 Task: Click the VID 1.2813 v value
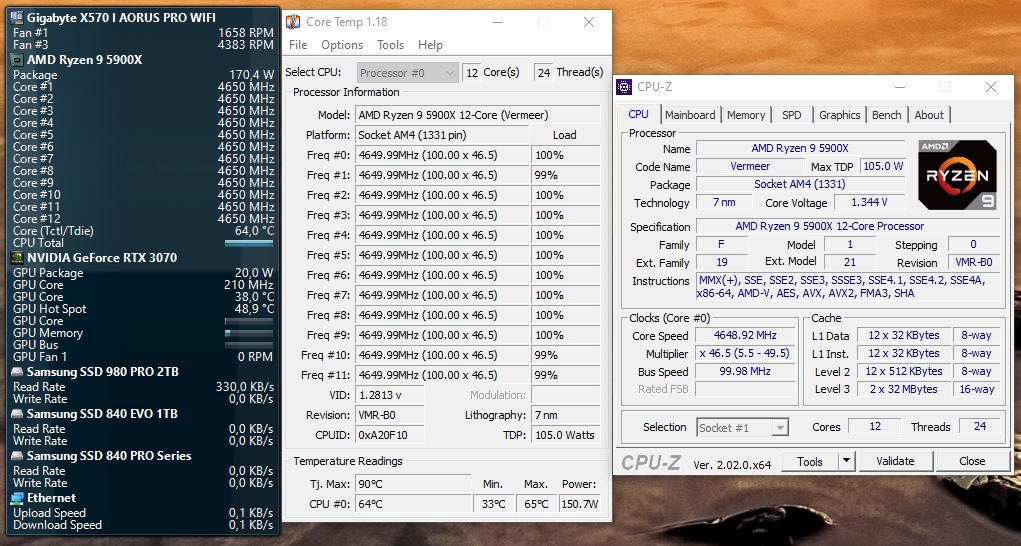(x=389, y=396)
